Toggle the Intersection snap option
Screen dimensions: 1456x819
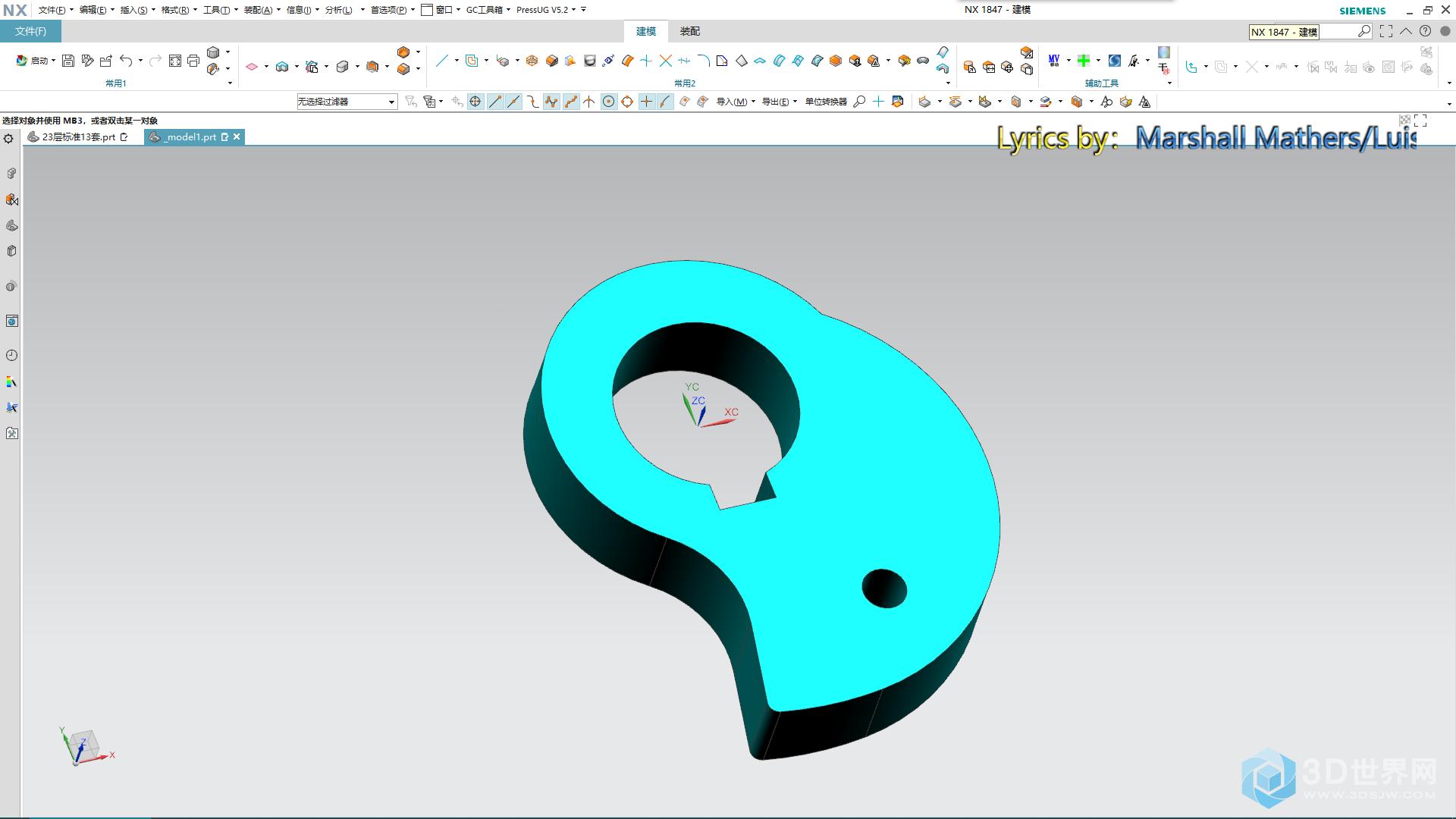pos(589,102)
